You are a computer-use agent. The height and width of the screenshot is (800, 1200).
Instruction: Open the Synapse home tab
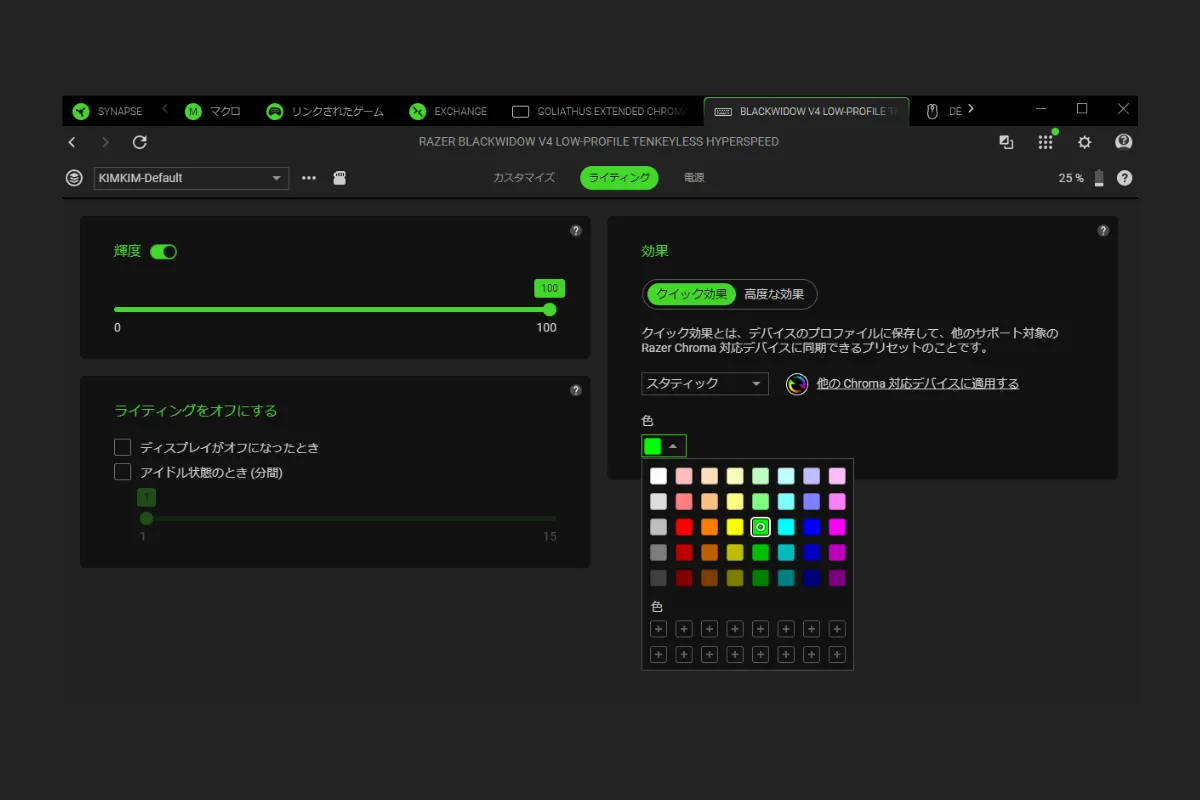pos(107,111)
